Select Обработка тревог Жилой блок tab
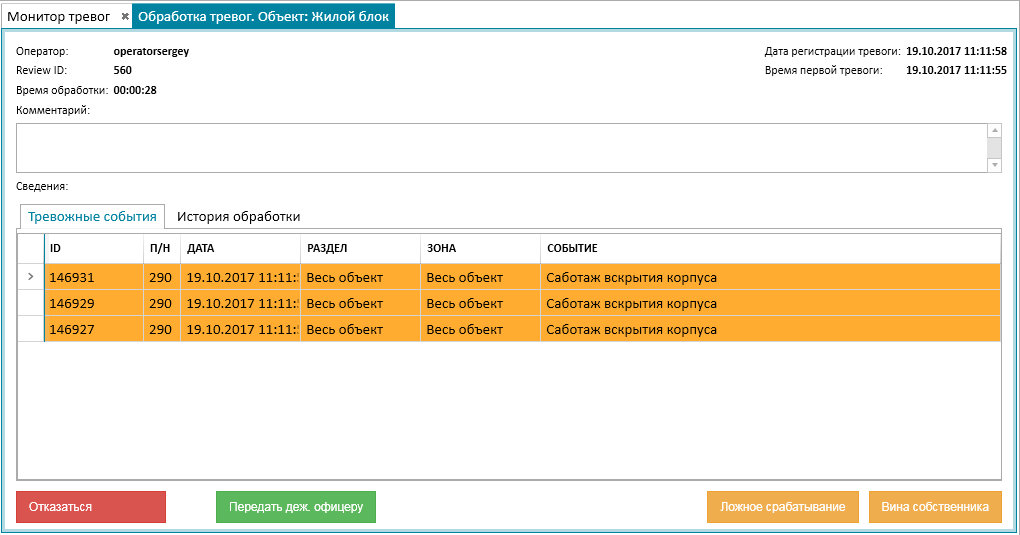Image resolution: width=1020 pixels, height=535 pixels. [x=263, y=16]
